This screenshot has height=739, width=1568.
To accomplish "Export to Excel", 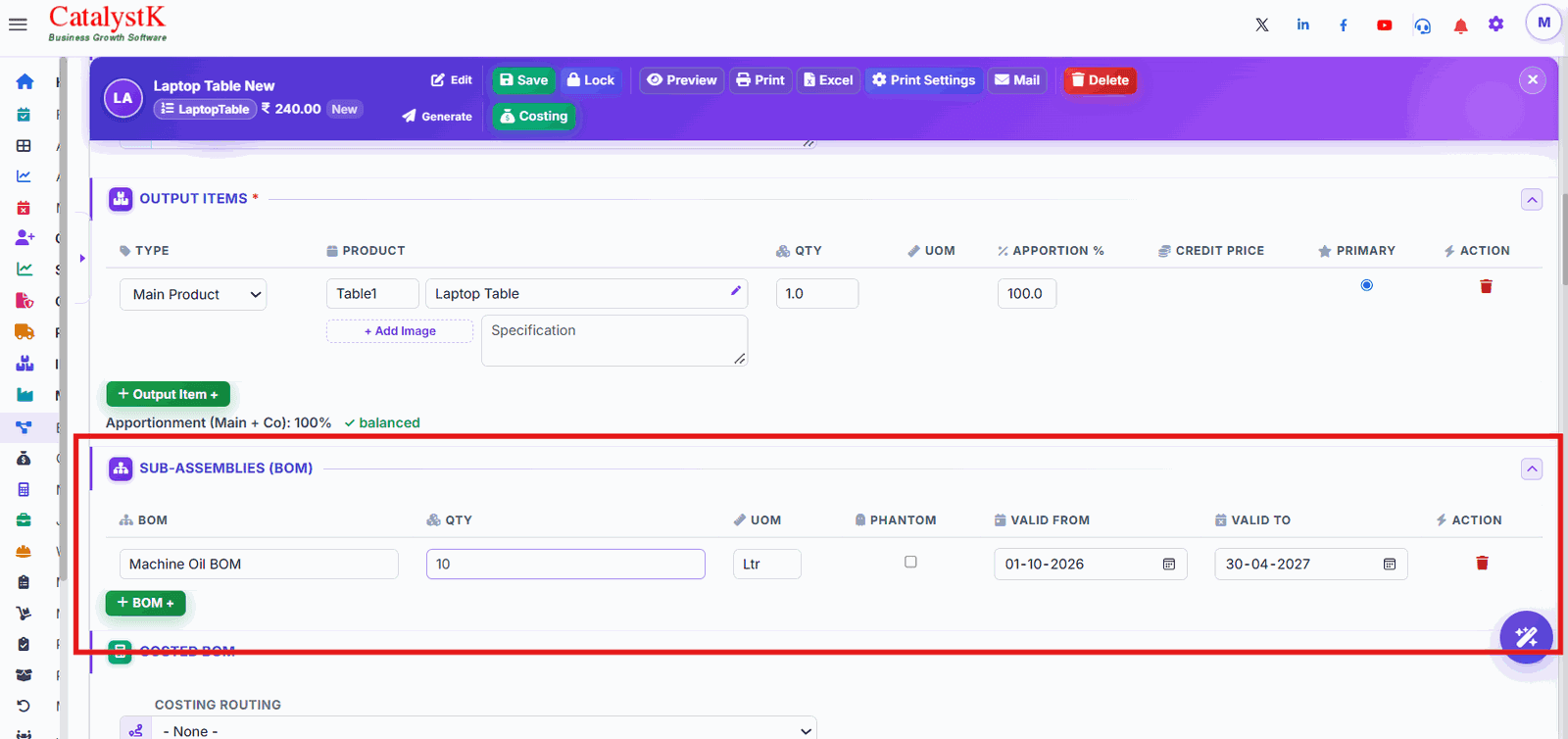I will pyautogui.click(x=828, y=80).
